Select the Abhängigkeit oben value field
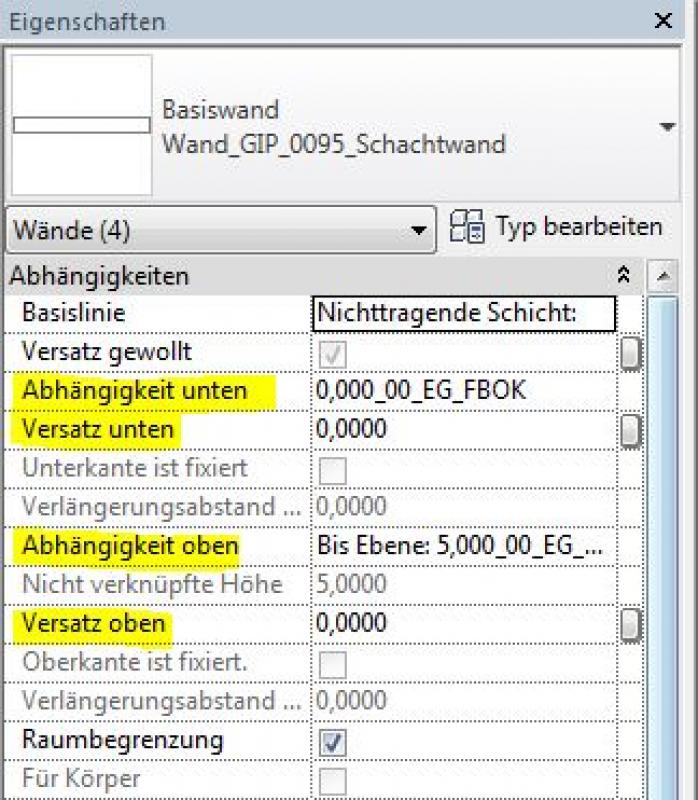 tap(464, 547)
